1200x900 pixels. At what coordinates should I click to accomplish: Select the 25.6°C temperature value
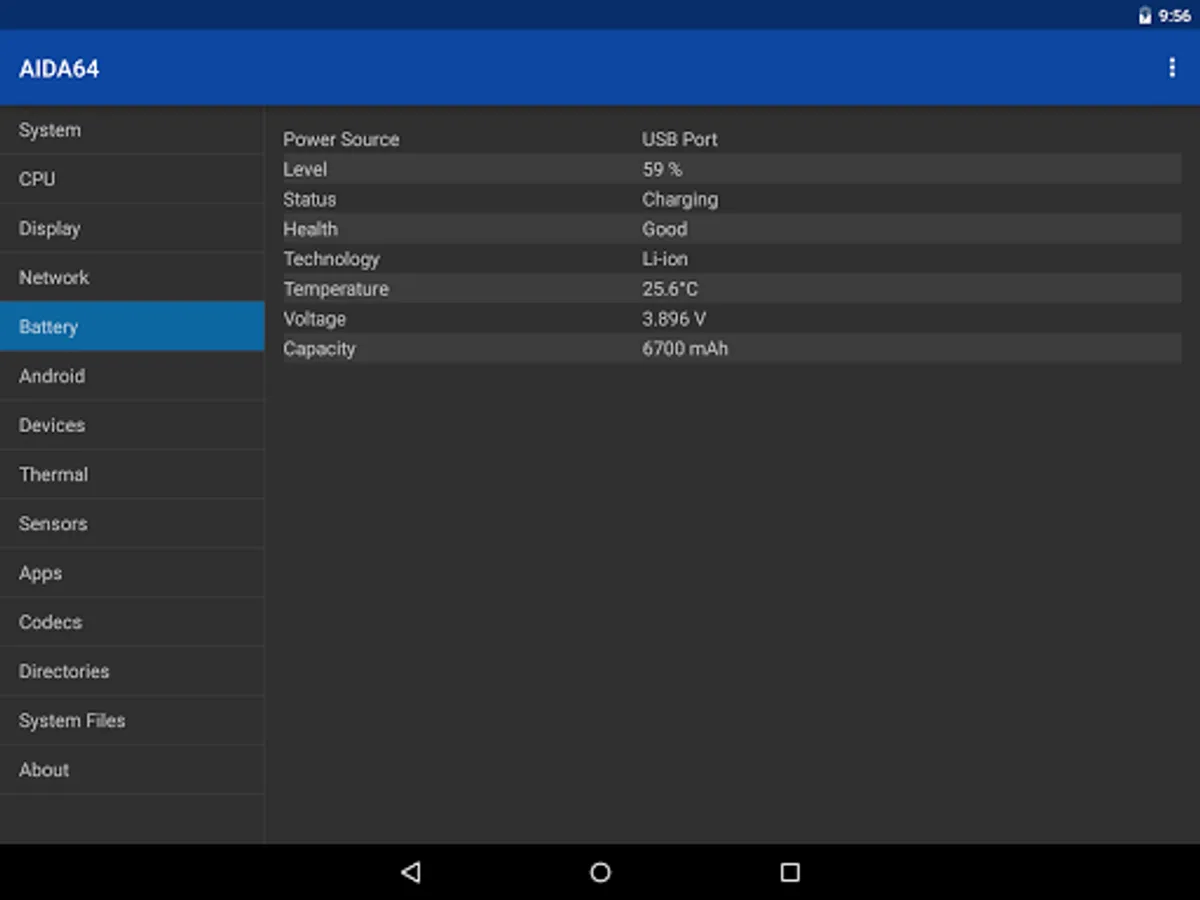[x=670, y=289]
